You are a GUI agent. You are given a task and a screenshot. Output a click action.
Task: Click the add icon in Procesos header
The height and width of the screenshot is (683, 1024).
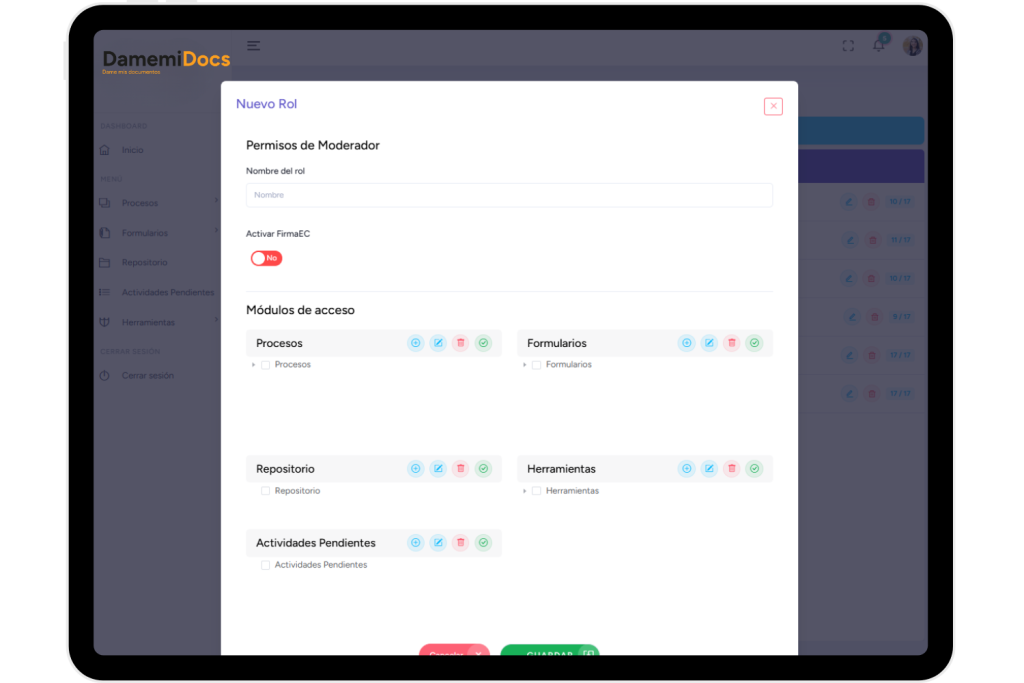point(415,343)
